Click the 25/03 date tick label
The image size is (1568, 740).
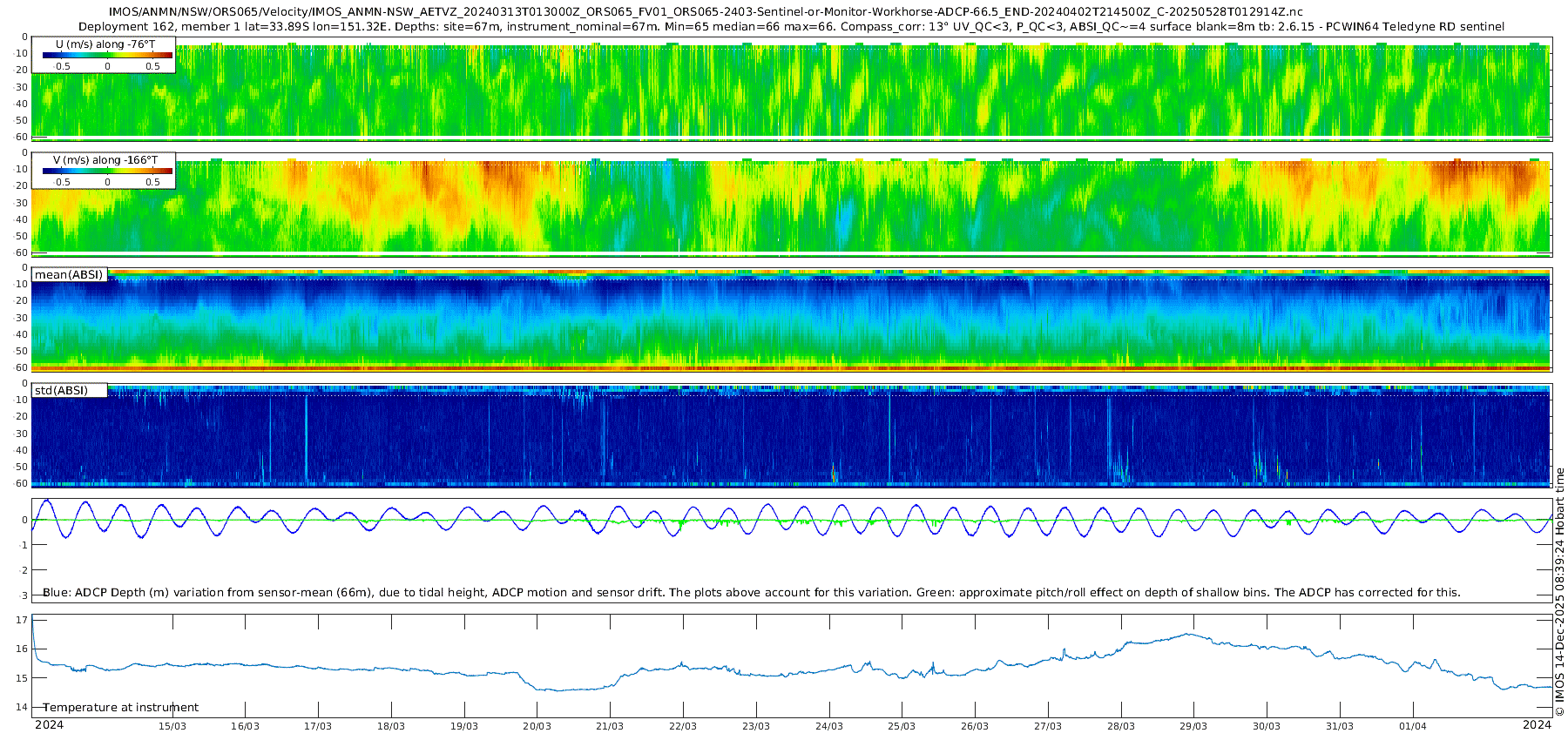coord(902,726)
